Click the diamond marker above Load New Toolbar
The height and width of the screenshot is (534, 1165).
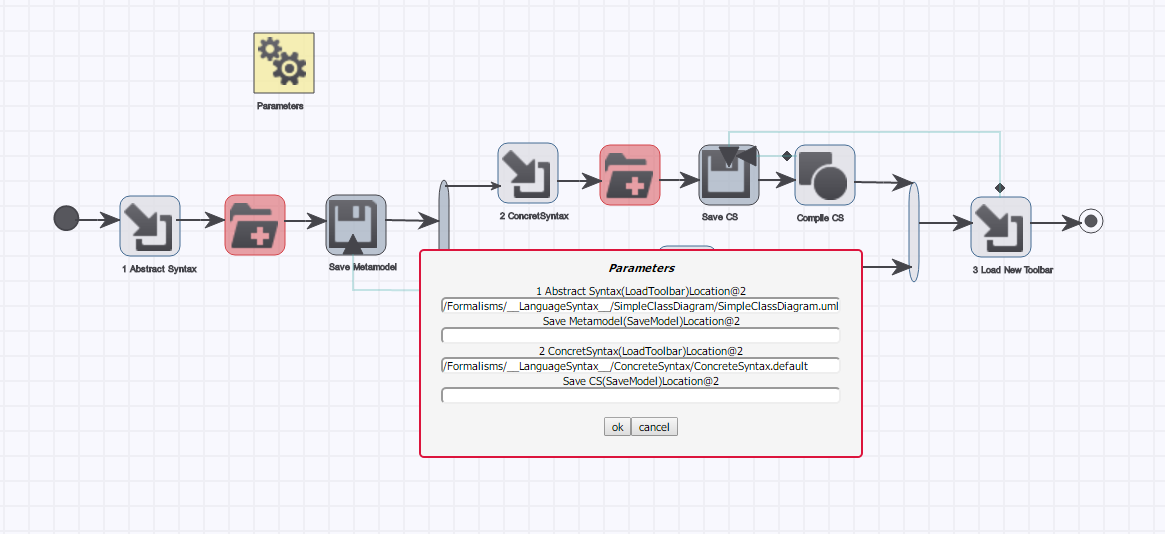click(999, 188)
